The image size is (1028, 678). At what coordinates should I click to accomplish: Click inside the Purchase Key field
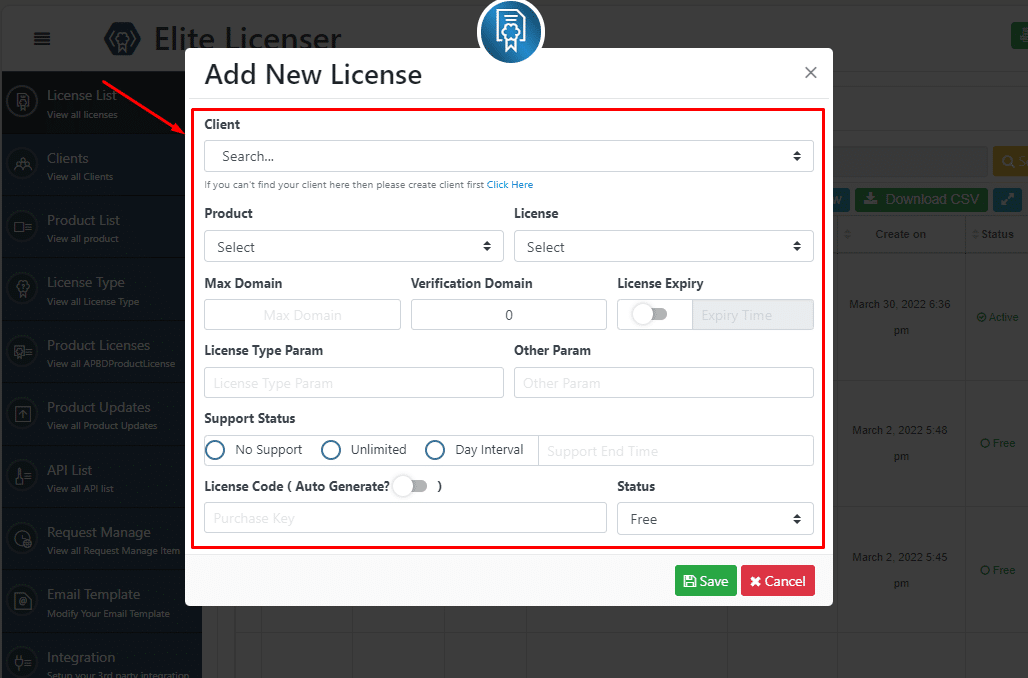[x=404, y=518]
